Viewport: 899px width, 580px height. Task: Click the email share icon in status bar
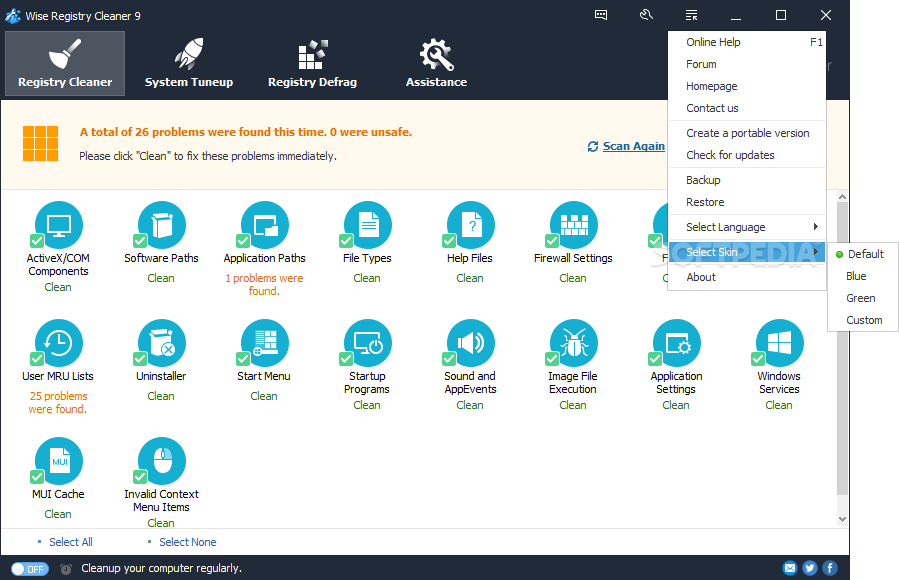[789, 568]
